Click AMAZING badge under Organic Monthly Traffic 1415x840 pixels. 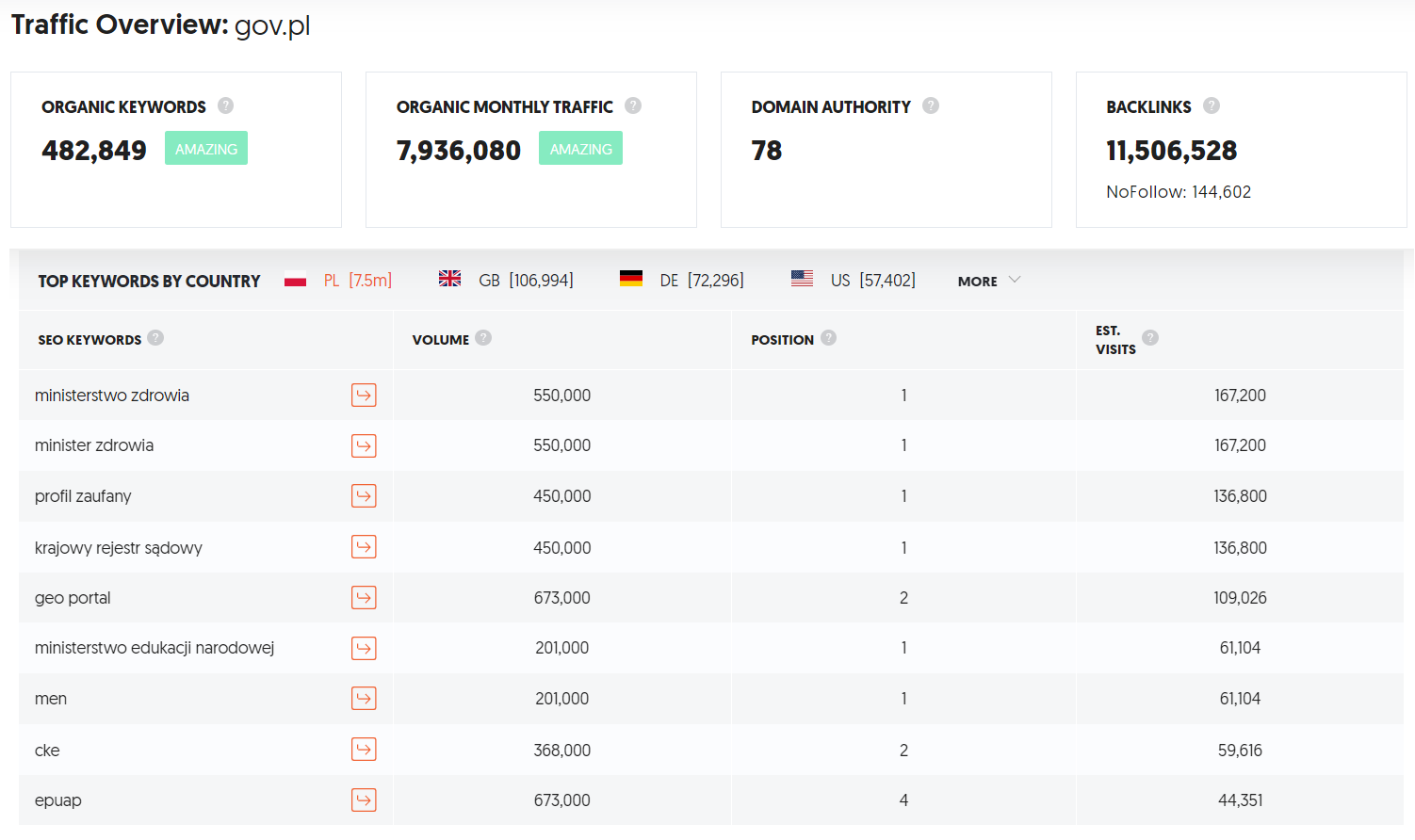580,149
